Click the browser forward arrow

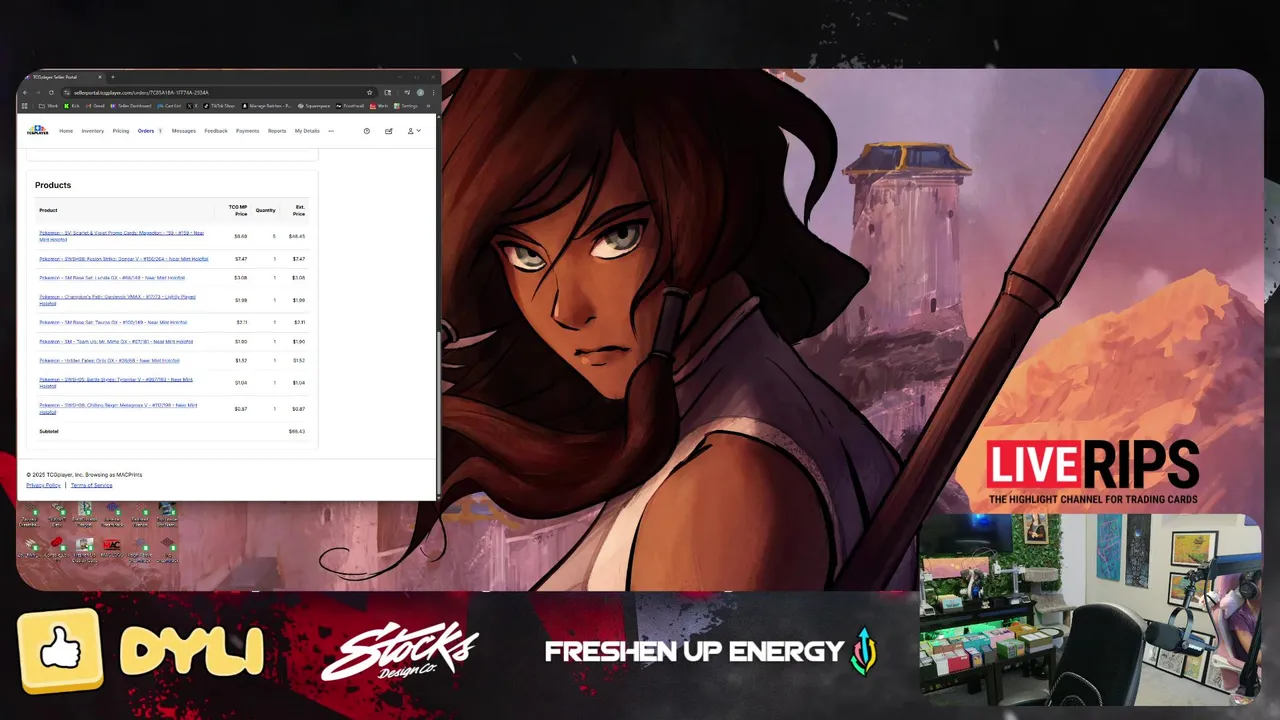pyautogui.click(x=38, y=93)
